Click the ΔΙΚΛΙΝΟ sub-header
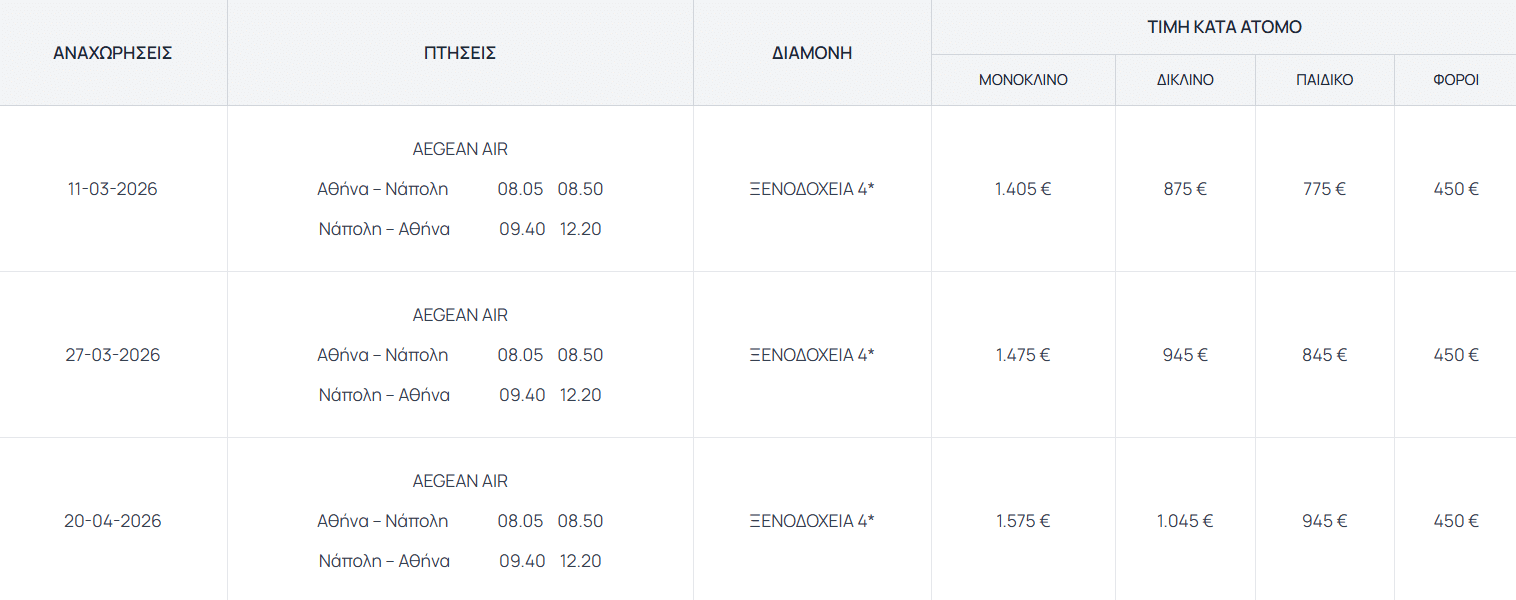 pos(1185,80)
